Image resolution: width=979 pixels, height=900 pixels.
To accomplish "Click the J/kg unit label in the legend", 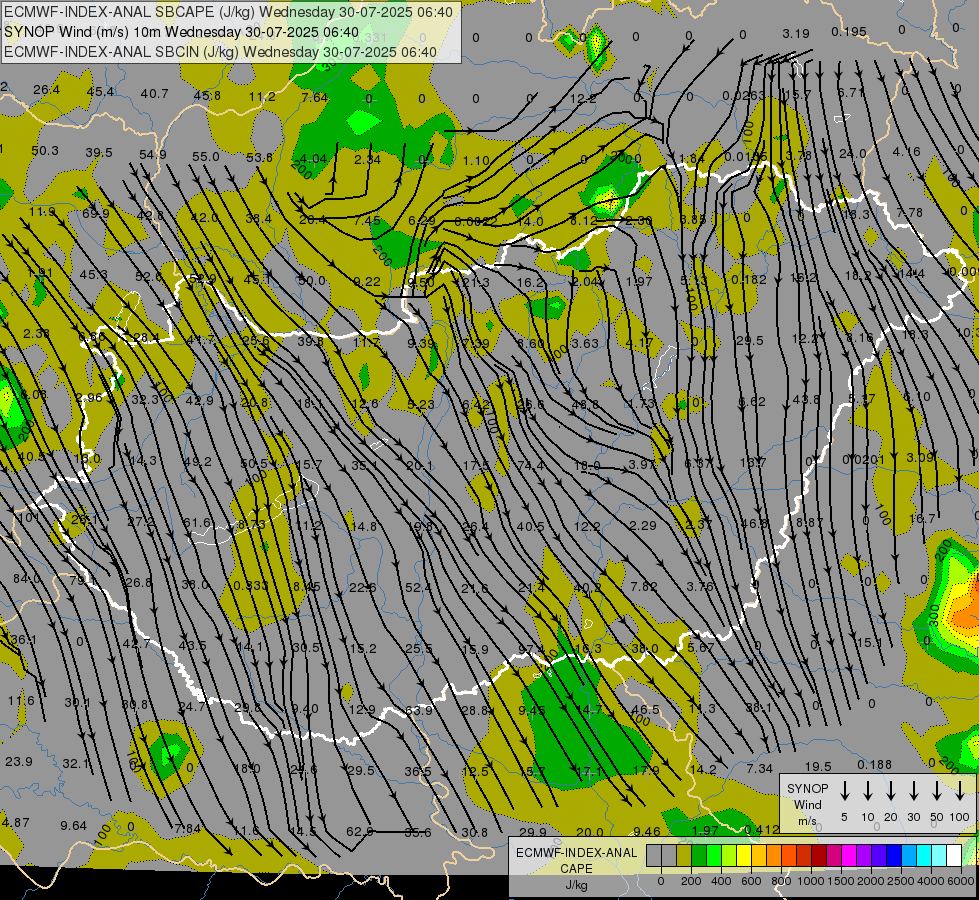I will point(576,885).
